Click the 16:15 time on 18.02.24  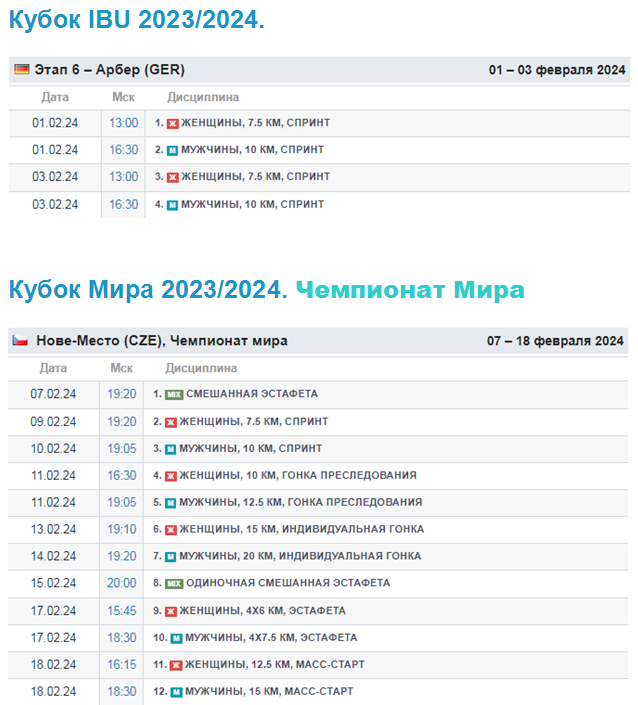122,665
